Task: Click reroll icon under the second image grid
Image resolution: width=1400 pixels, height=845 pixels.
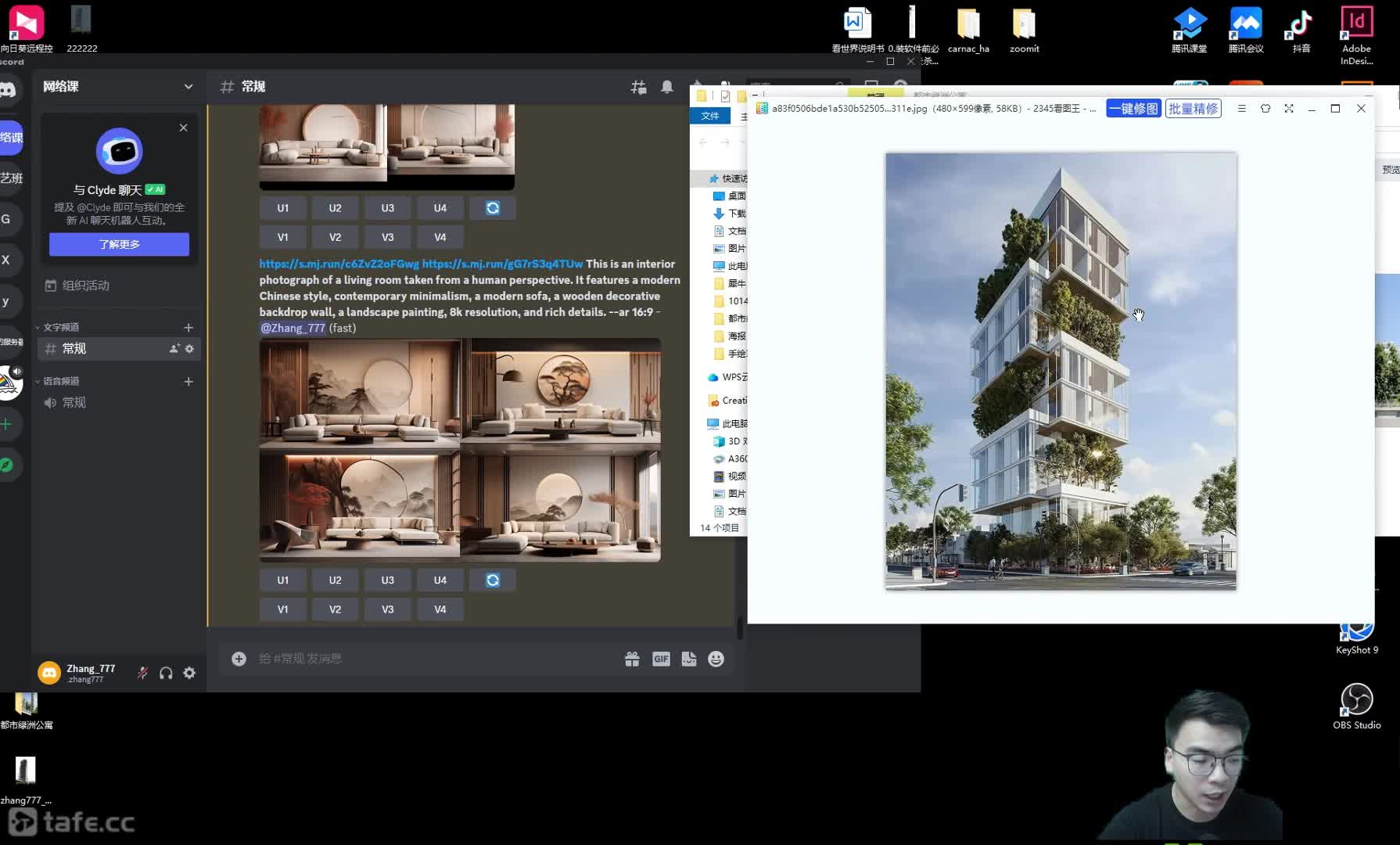Action: [x=493, y=580]
